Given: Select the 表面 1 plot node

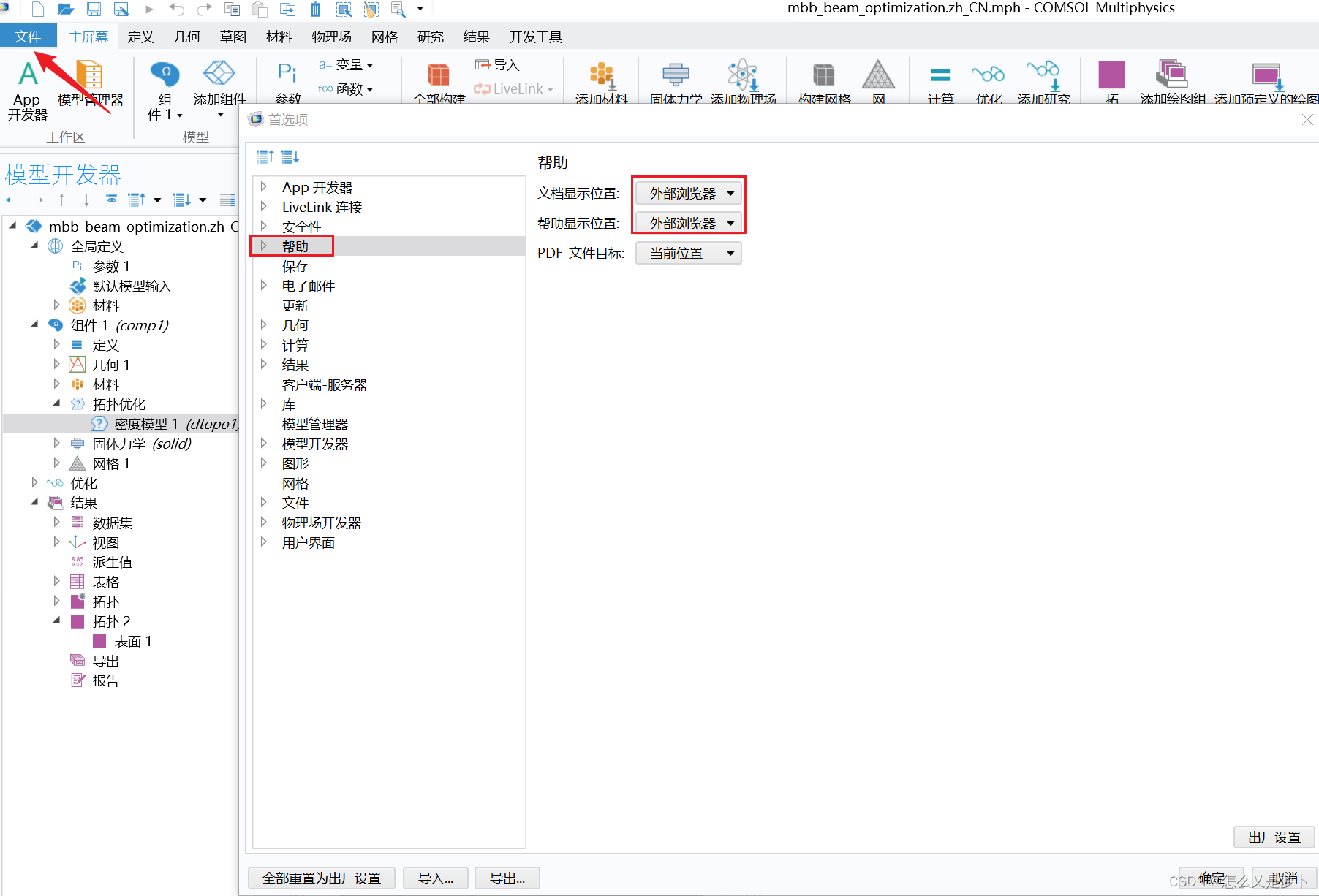Looking at the screenshot, I should point(133,641).
